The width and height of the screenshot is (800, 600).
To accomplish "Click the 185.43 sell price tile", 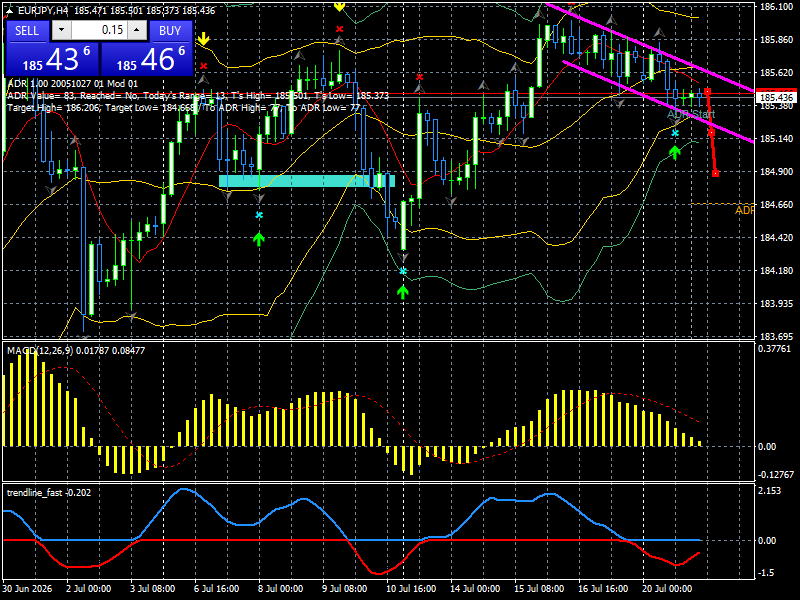I will 52,59.
